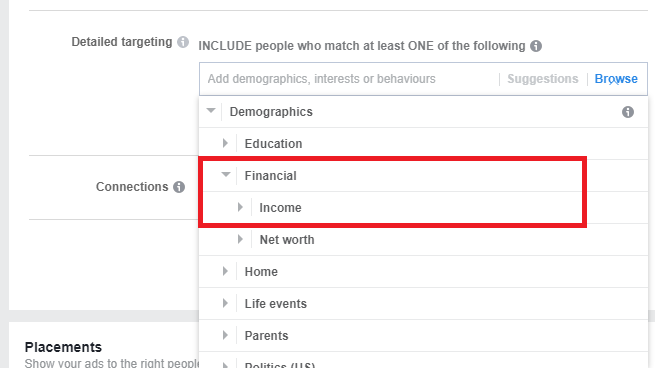Select the Life events tree item label
The image size is (655, 368).
(276, 304)
